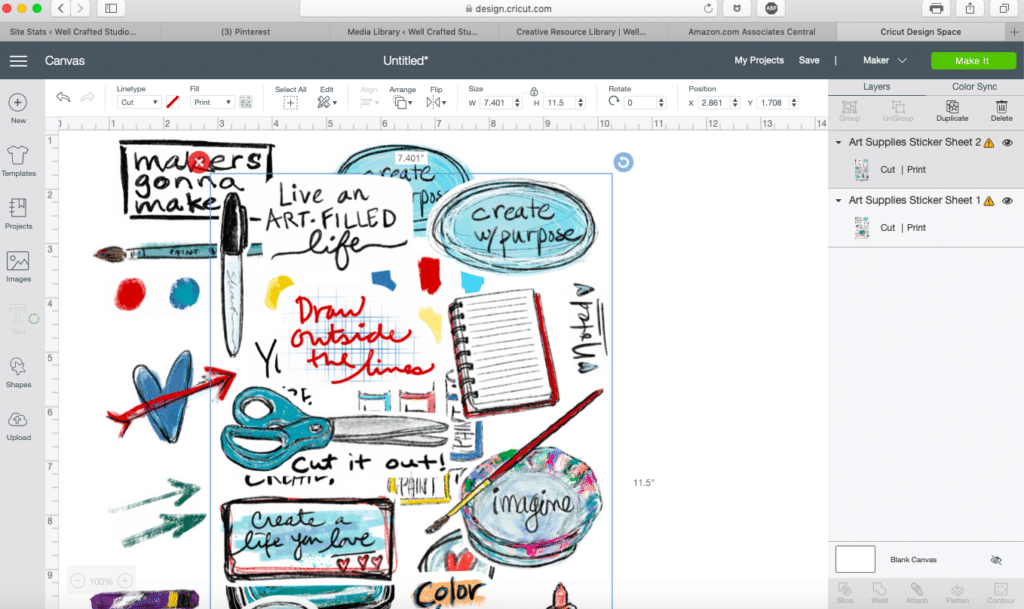Undo the last action
Viewport: 1024px width, 609px height.
click(x=63, y=97)
